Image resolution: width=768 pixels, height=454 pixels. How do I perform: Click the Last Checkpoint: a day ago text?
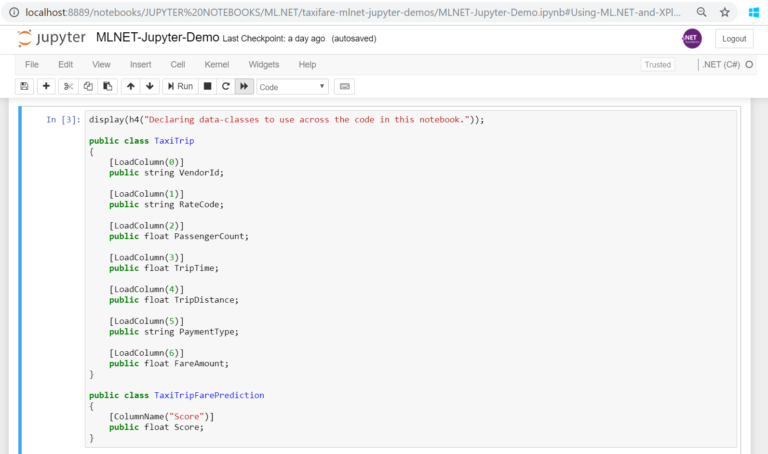[274, 38]
